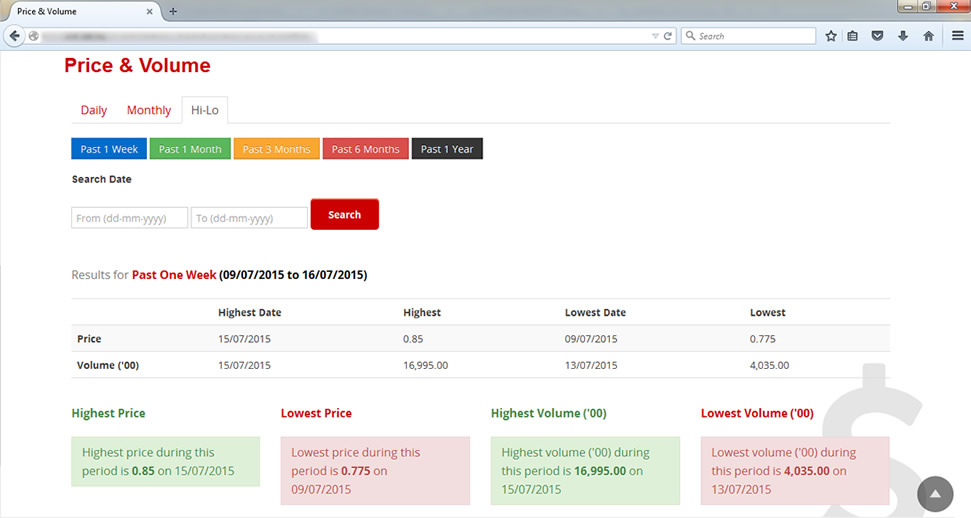
Task: Focus the From date input field
Action: pos(129,218)
